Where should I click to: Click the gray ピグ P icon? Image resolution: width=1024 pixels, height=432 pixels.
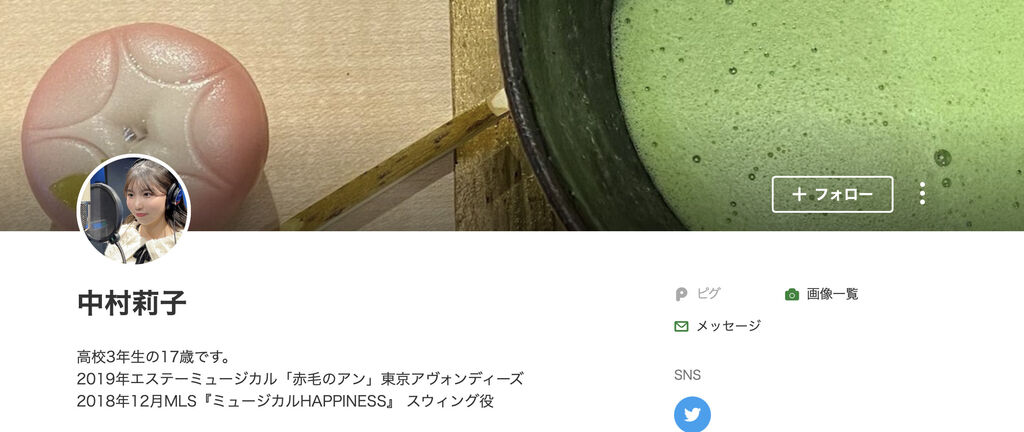pos(681,294)
